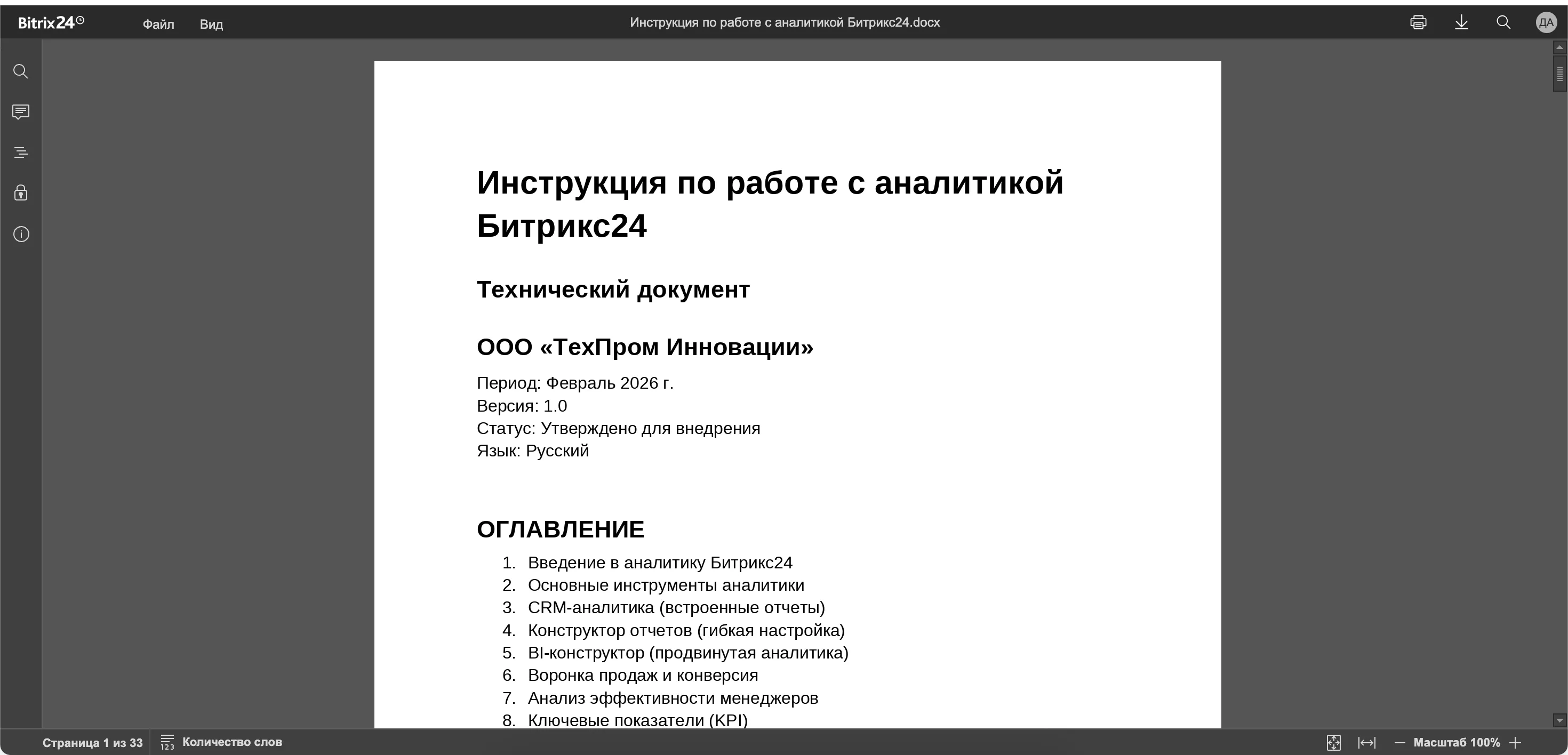Download the document file
The image size is (1568, 755).
click(1461, 22)
